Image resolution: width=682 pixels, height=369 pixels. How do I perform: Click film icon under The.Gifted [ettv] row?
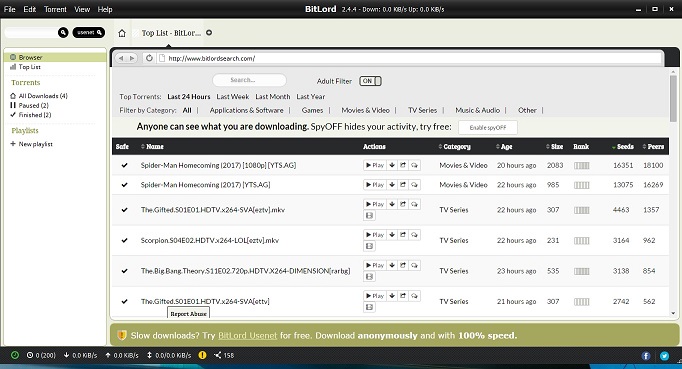369,307
